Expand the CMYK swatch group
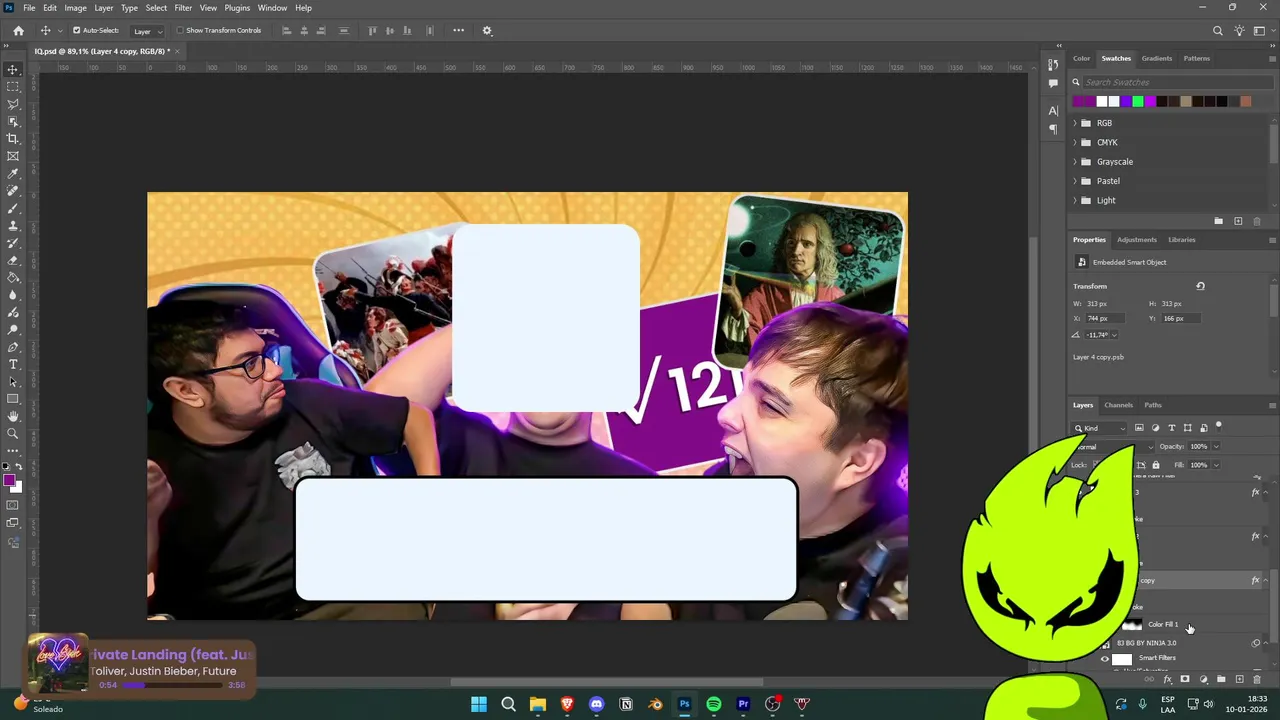Viewport: 1280px width, 720px height. click(1075, 142)
